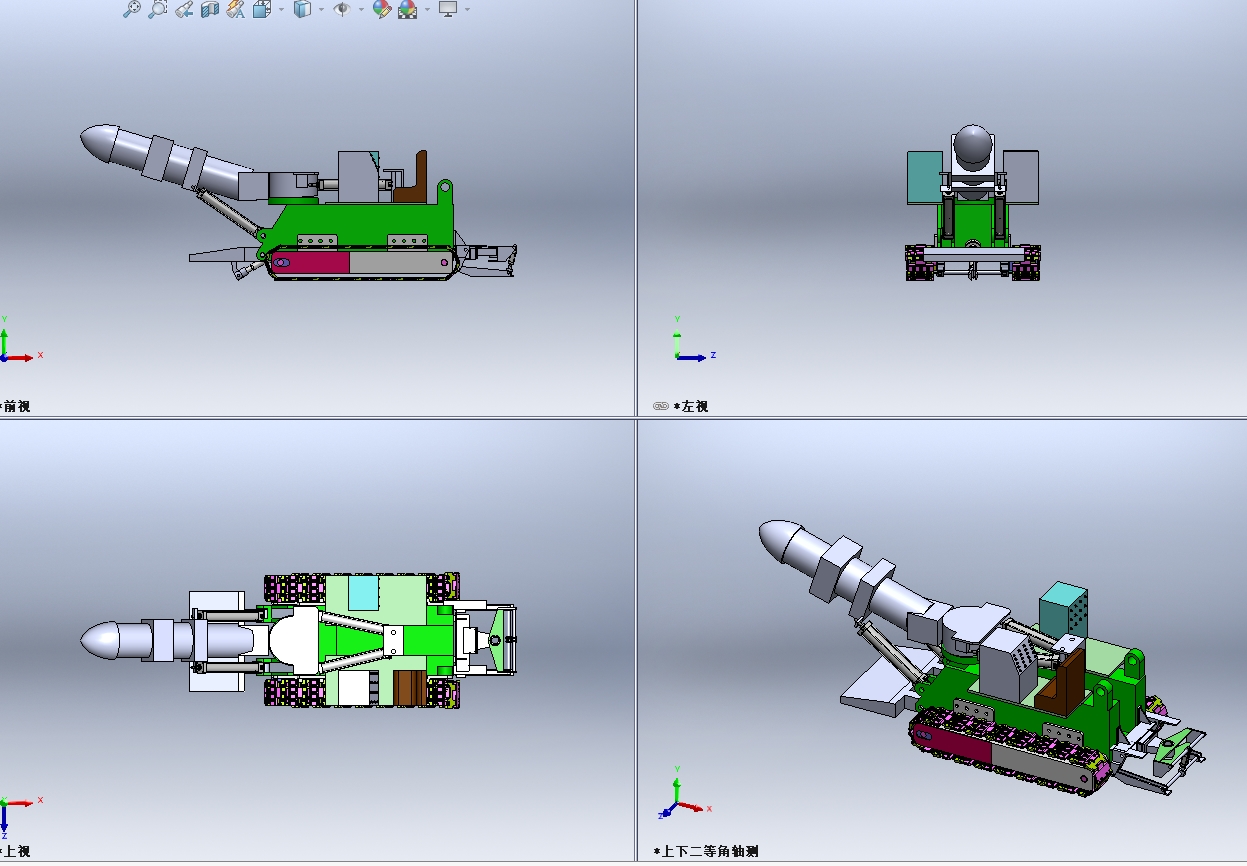Select the gray dome in the left view
Image resolution: width=1247 pixels, height=866 pixels.
[972, 146]
